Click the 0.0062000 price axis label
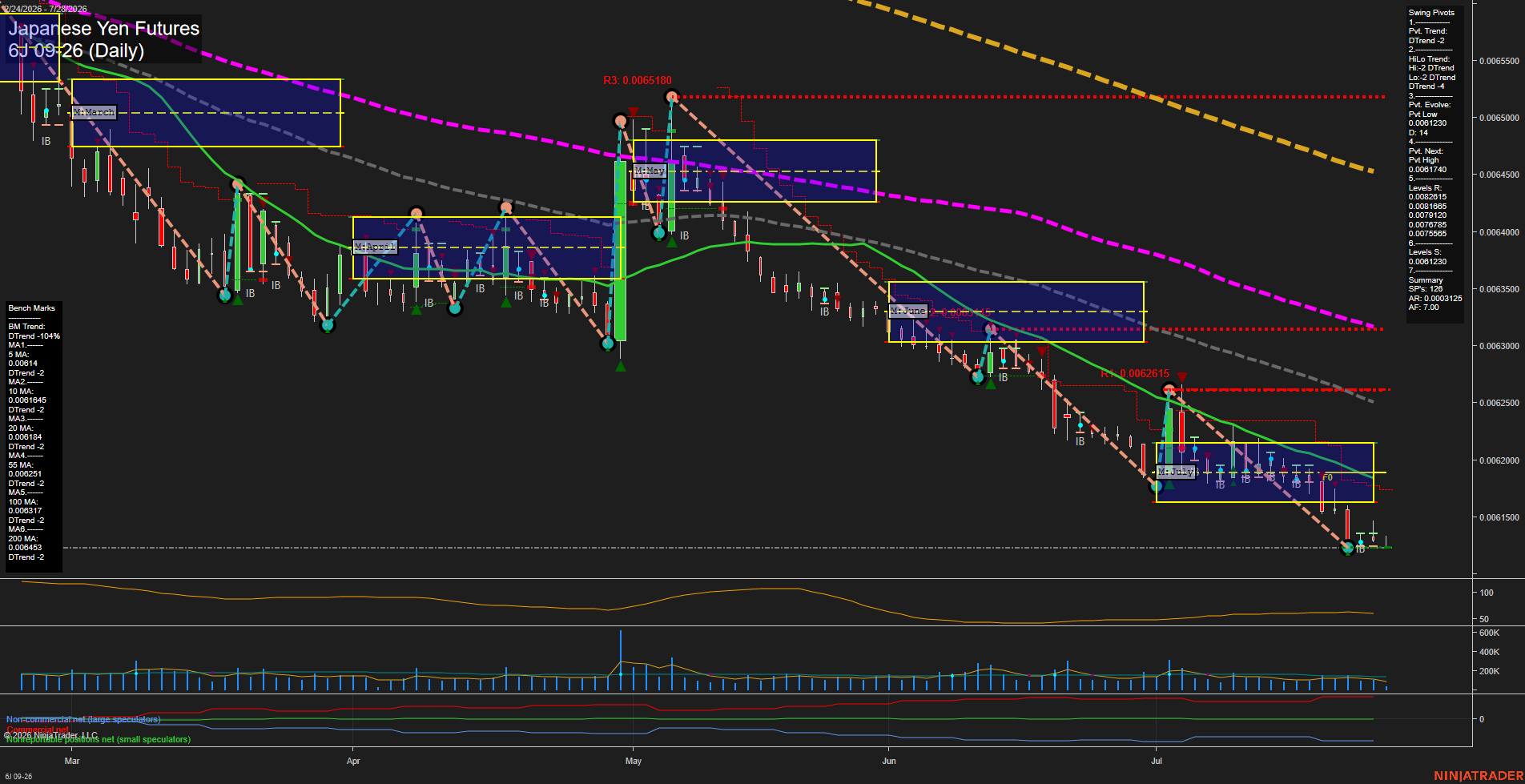 pos(1499,461)
